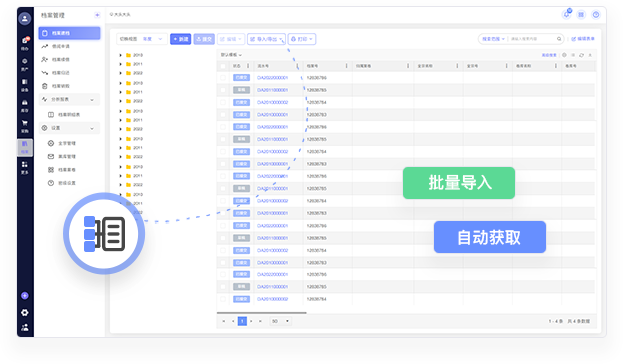The image size is (623, 364).
Task: Open the notification bell icon
Action: 567,15
